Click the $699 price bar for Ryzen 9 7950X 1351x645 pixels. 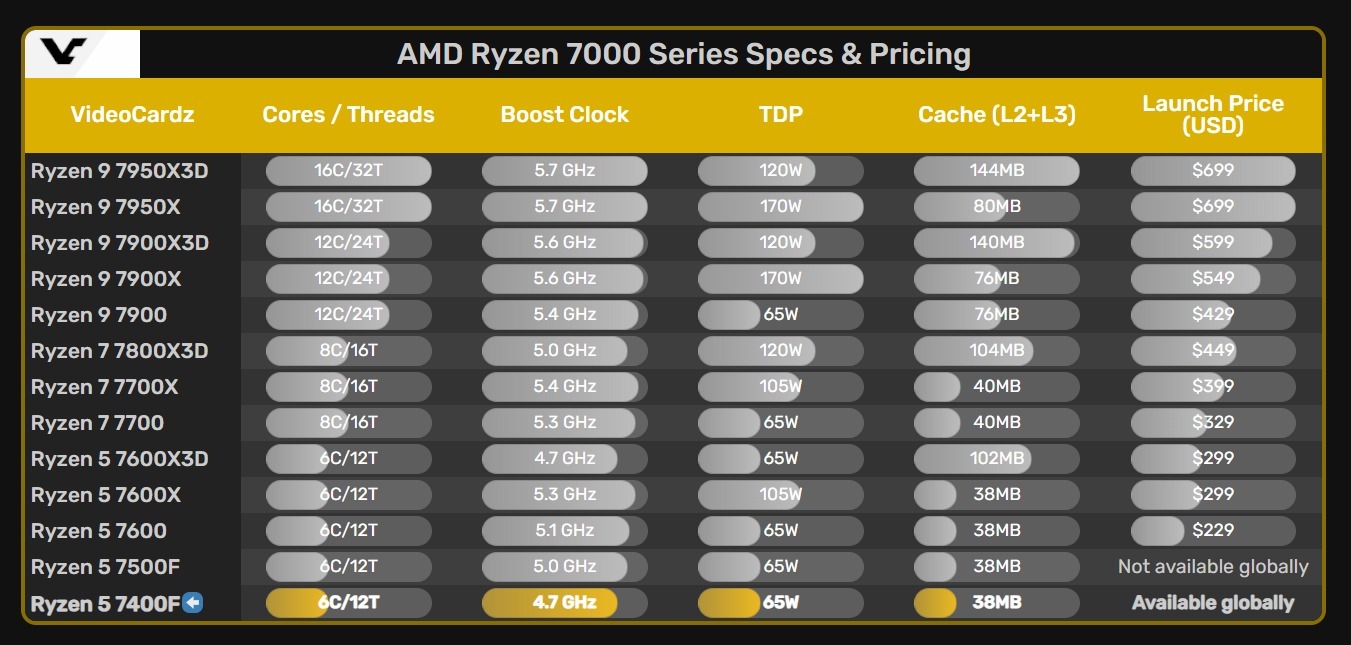coord(1212,207)
